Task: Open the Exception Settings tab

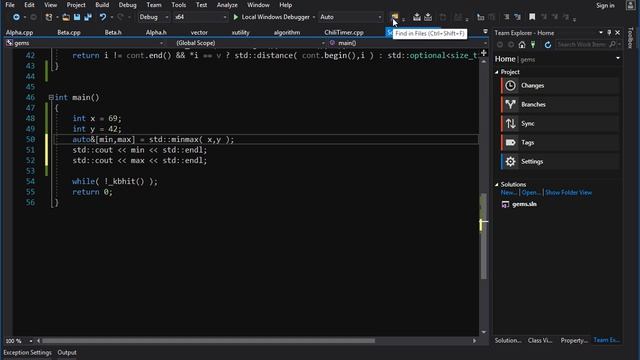Action: tap(27, 352)
